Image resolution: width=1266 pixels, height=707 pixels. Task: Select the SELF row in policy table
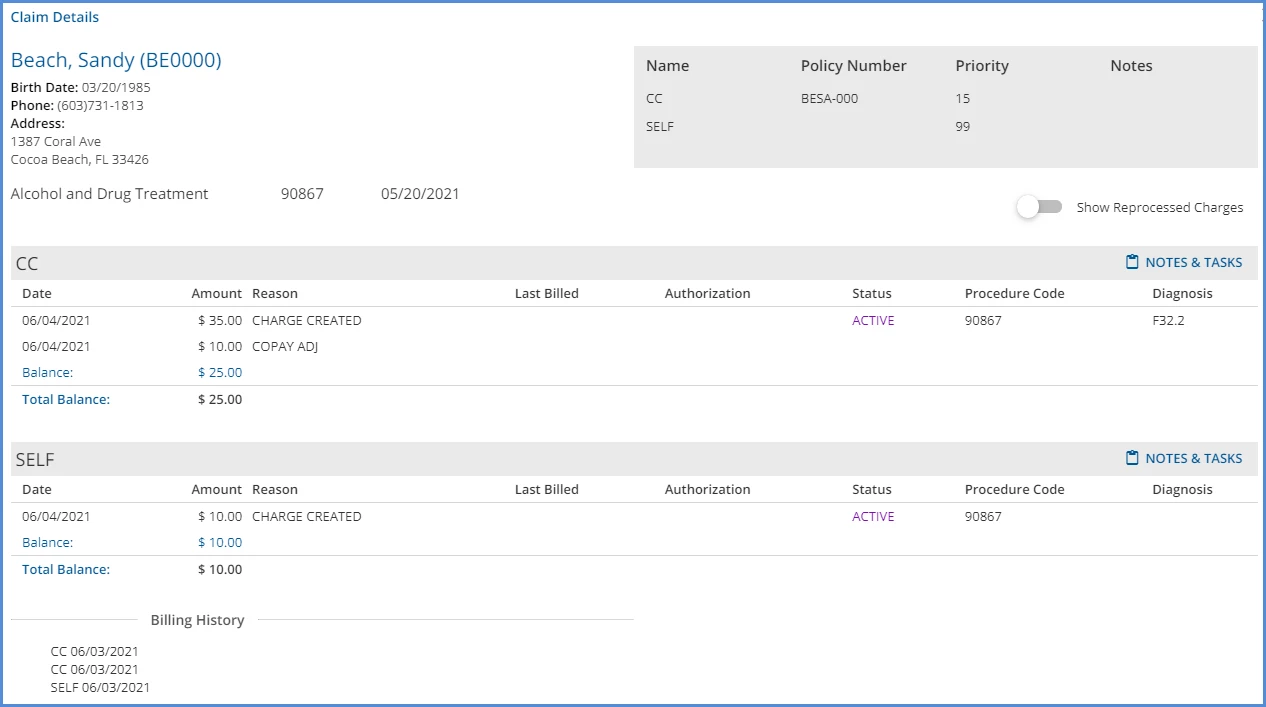(945, 126)
